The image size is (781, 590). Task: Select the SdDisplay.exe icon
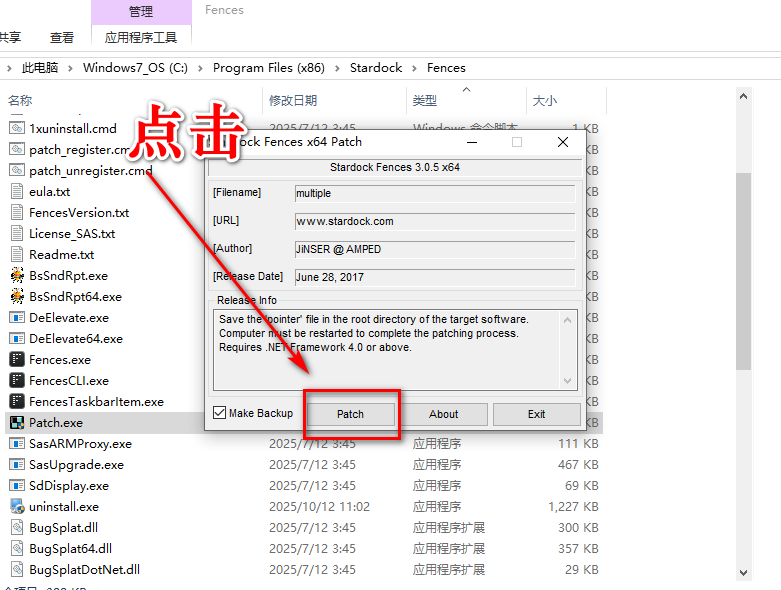click(x=17, y=485)
